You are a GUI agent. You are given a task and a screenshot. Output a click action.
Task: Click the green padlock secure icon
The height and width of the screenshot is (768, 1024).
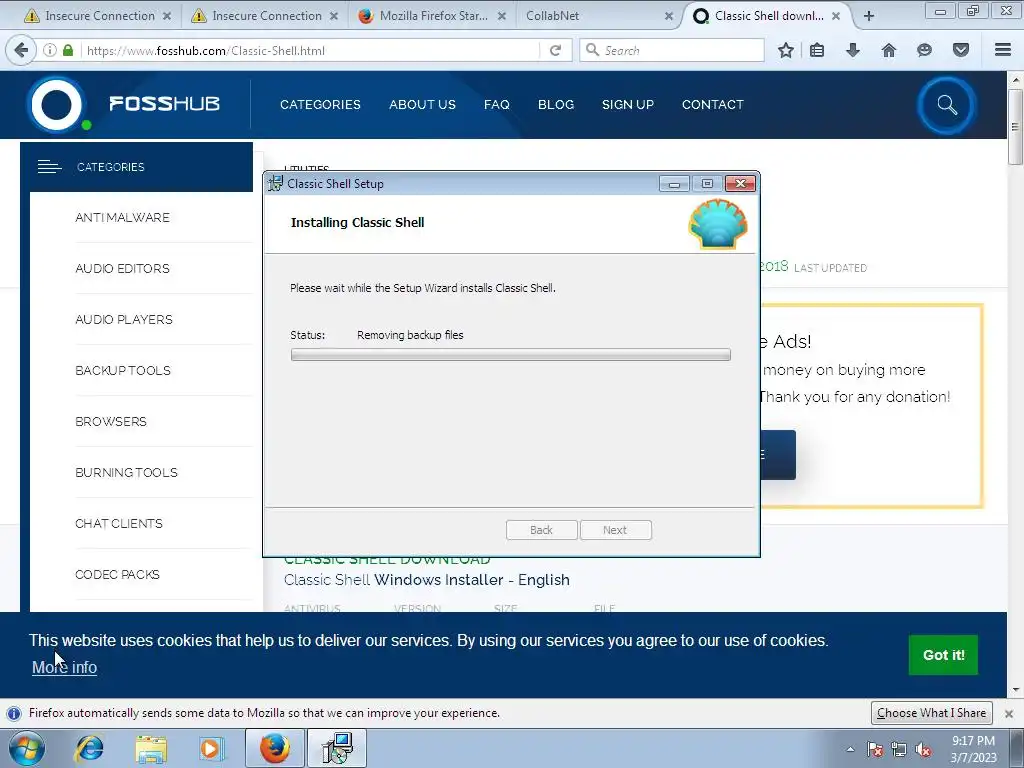(68, 50)
